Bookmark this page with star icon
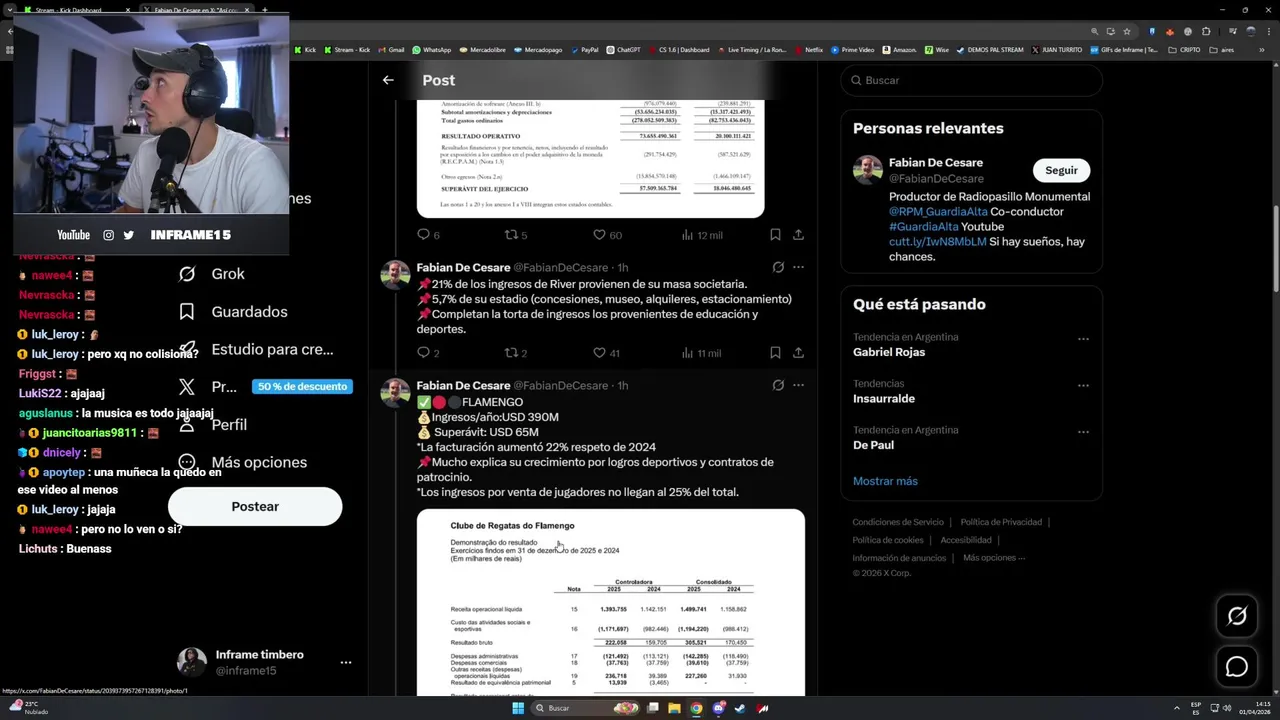 click(1127, 31)
